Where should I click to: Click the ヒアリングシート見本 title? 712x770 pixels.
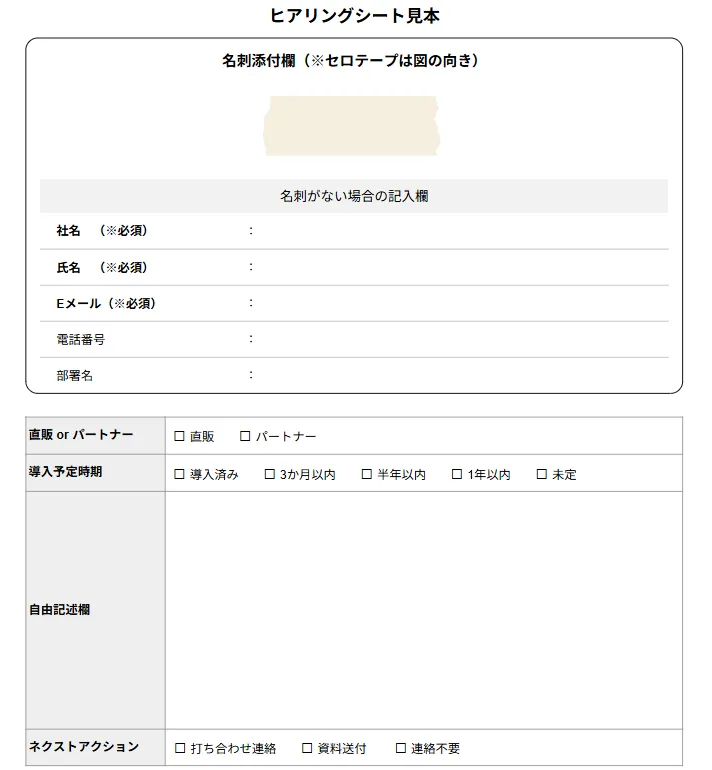[x=355, y=16]
